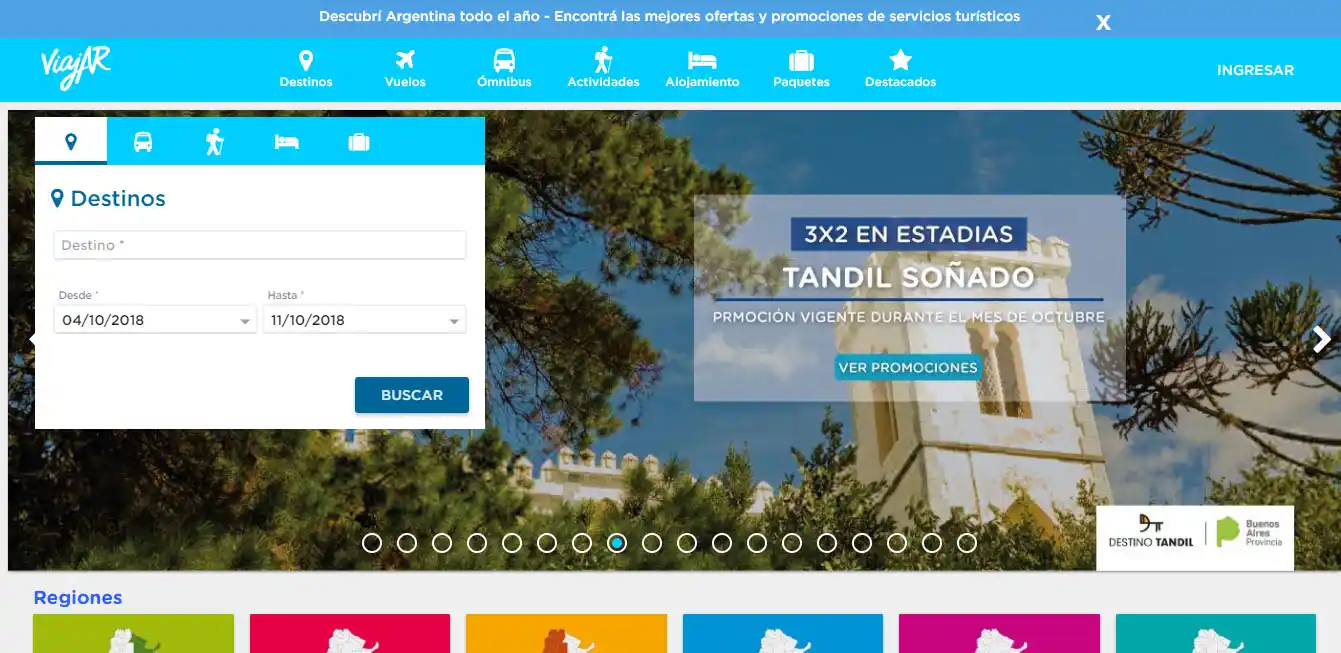Image resolution: width=1341 pixels, height=653 pixels.
Task: Click inside the Destino input field
Action: tap(259, 244)
